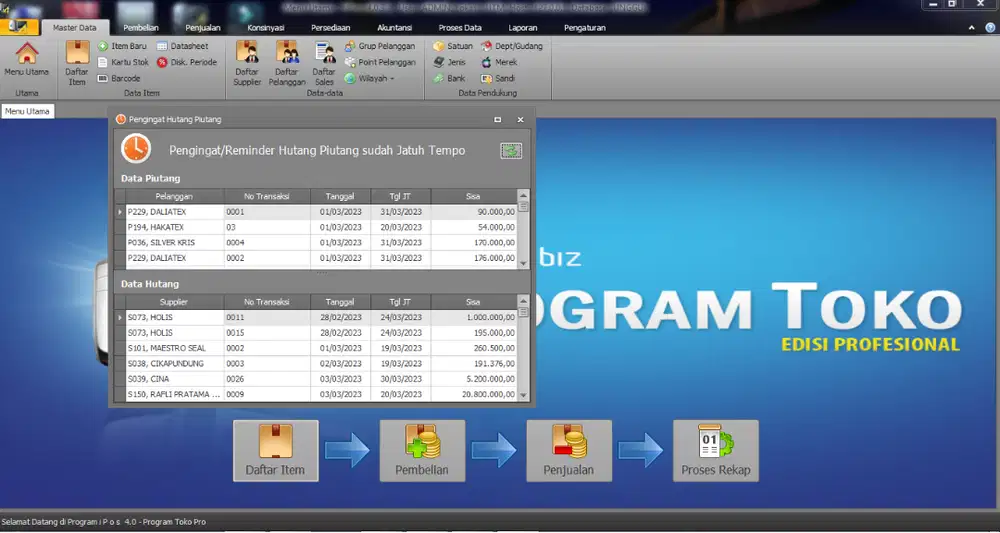
Task: Click the Penjualan workflow button
Action: [x=568, y=450]
